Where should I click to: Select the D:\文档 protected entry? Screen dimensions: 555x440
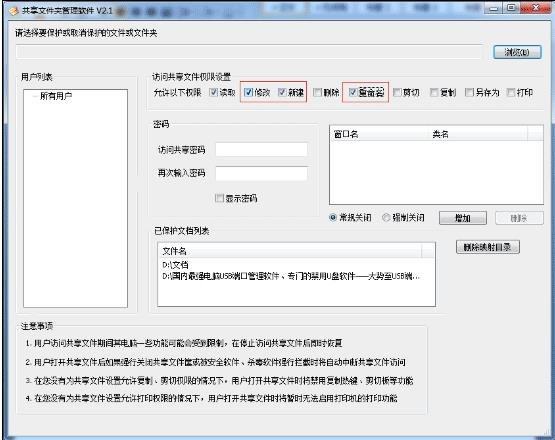(175, 265)
